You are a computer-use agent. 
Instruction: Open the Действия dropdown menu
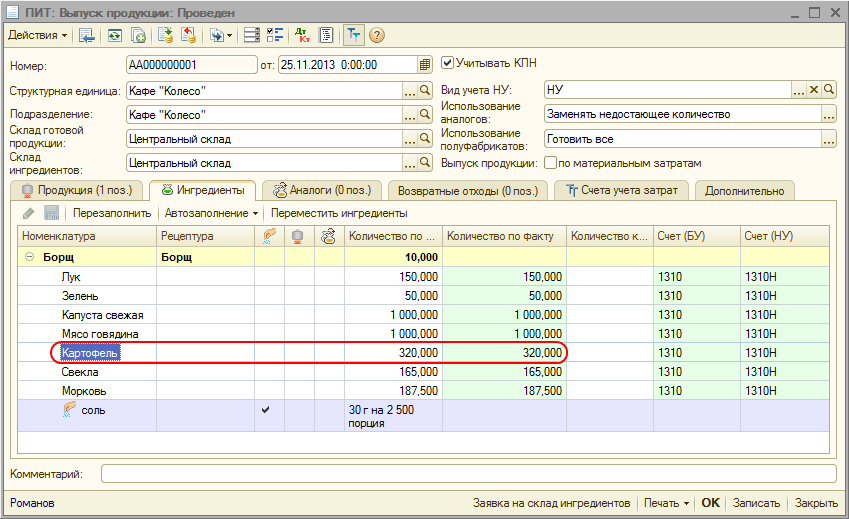[38, 36]
